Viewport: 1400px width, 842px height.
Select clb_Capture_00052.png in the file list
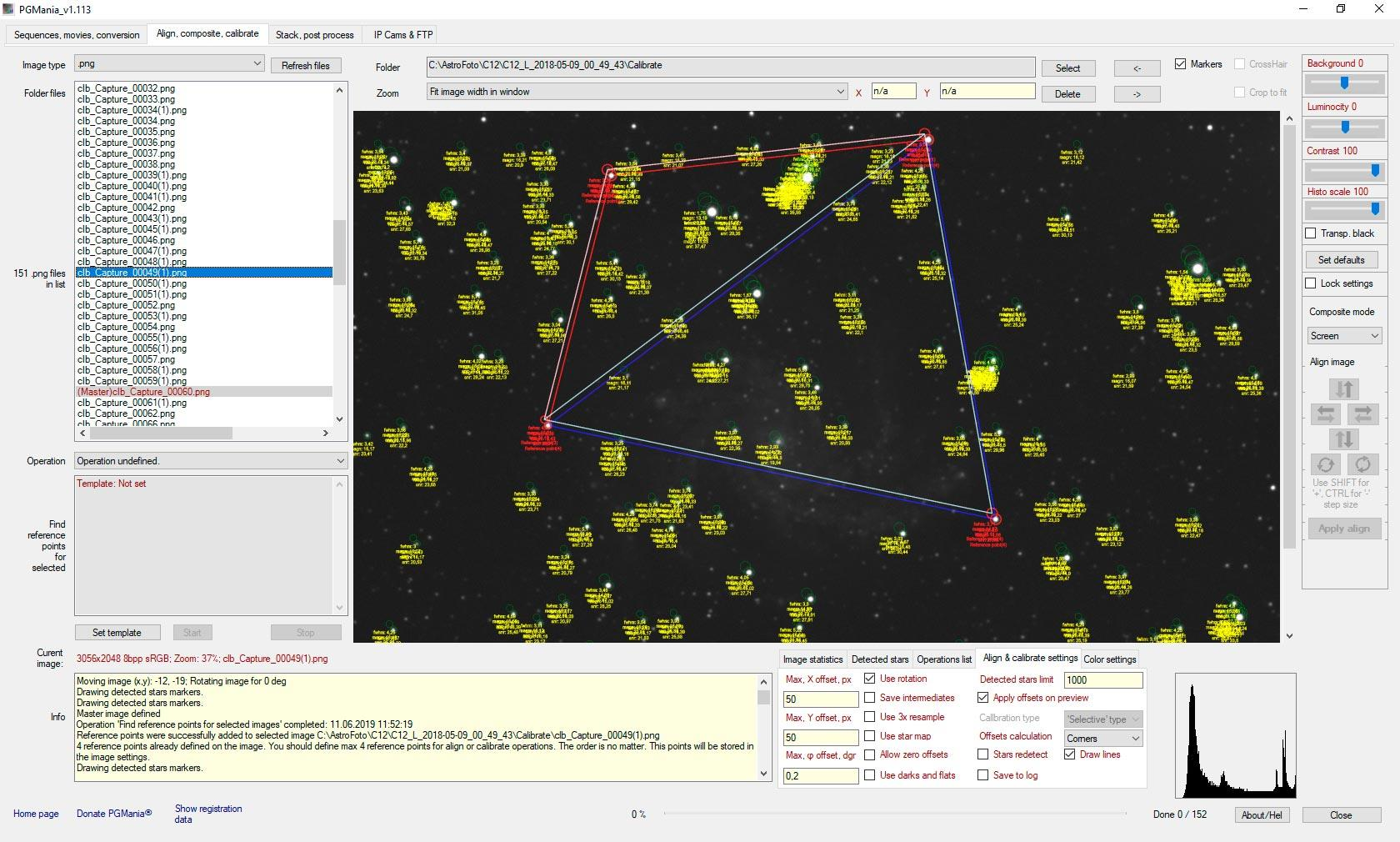coord(126,305)
